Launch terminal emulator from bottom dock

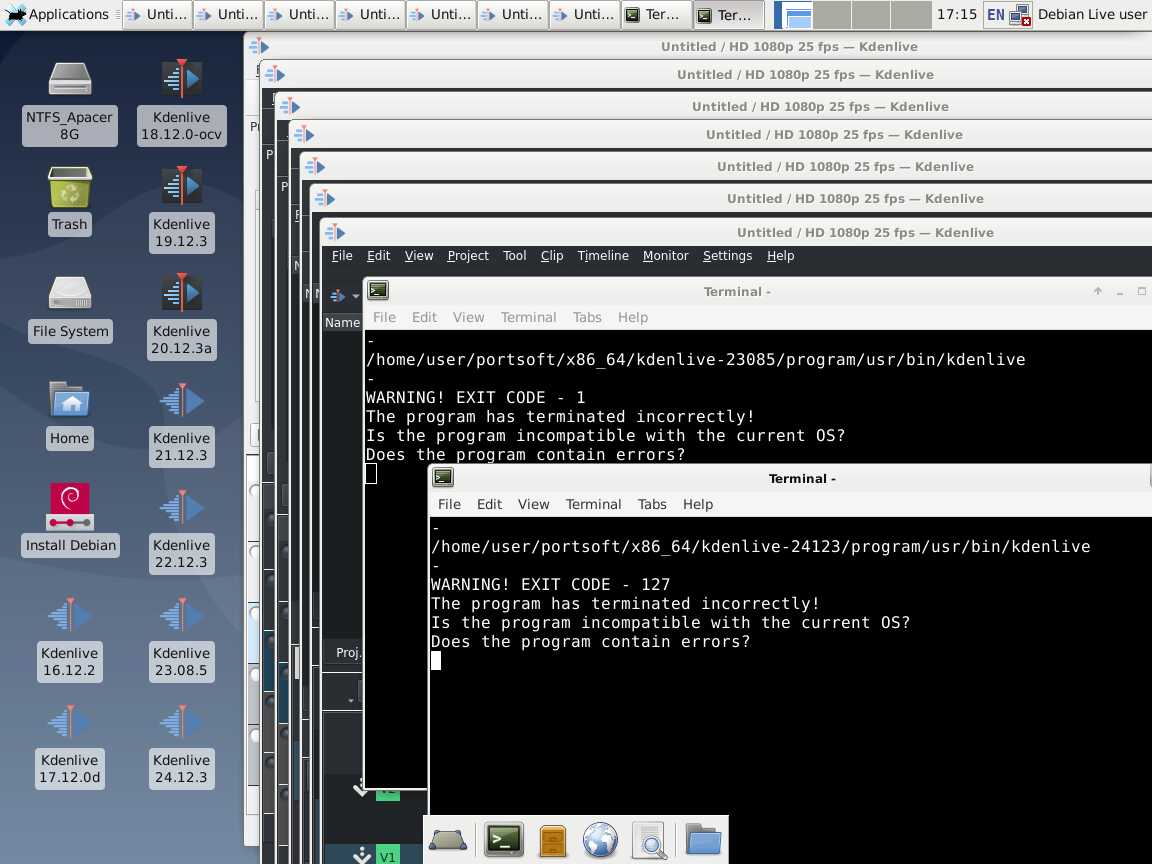click(x=503, y=840)
